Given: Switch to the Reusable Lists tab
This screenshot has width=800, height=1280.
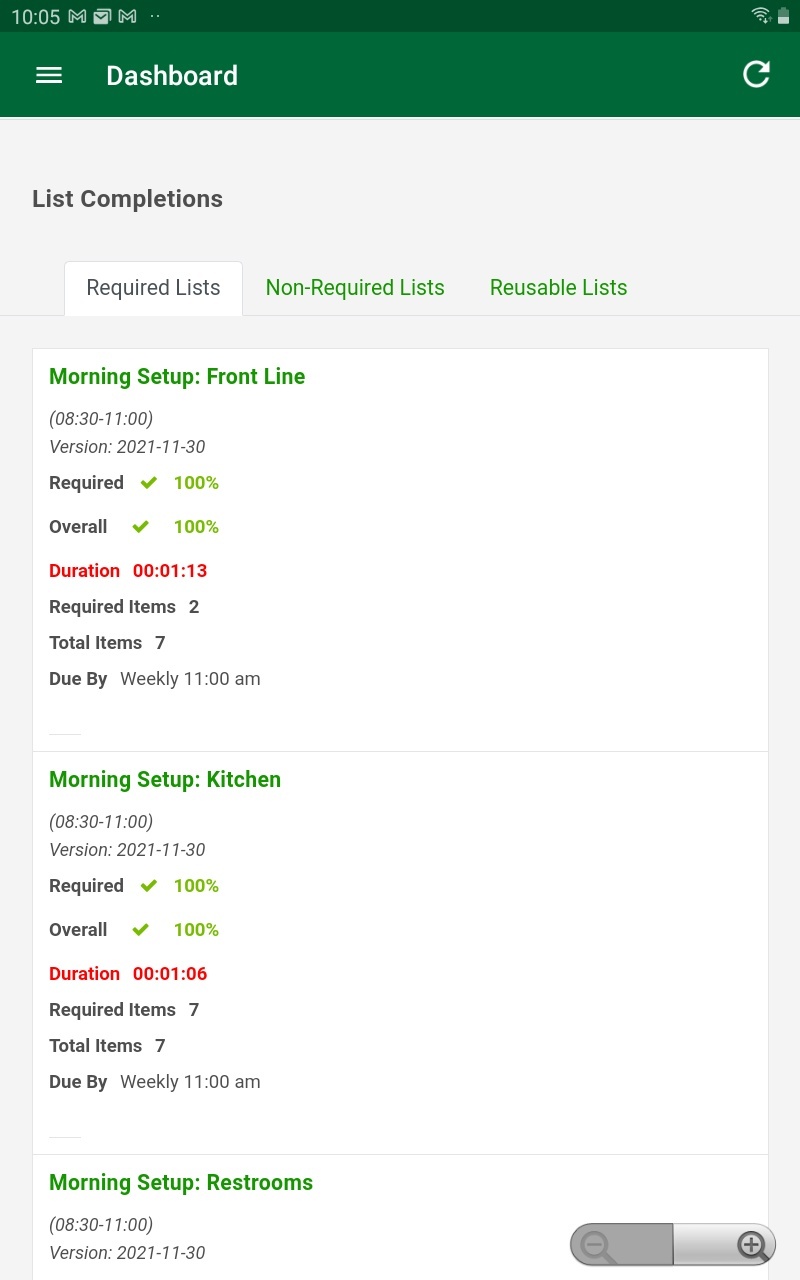Looking at the screenshot, I should pos(558,288).
